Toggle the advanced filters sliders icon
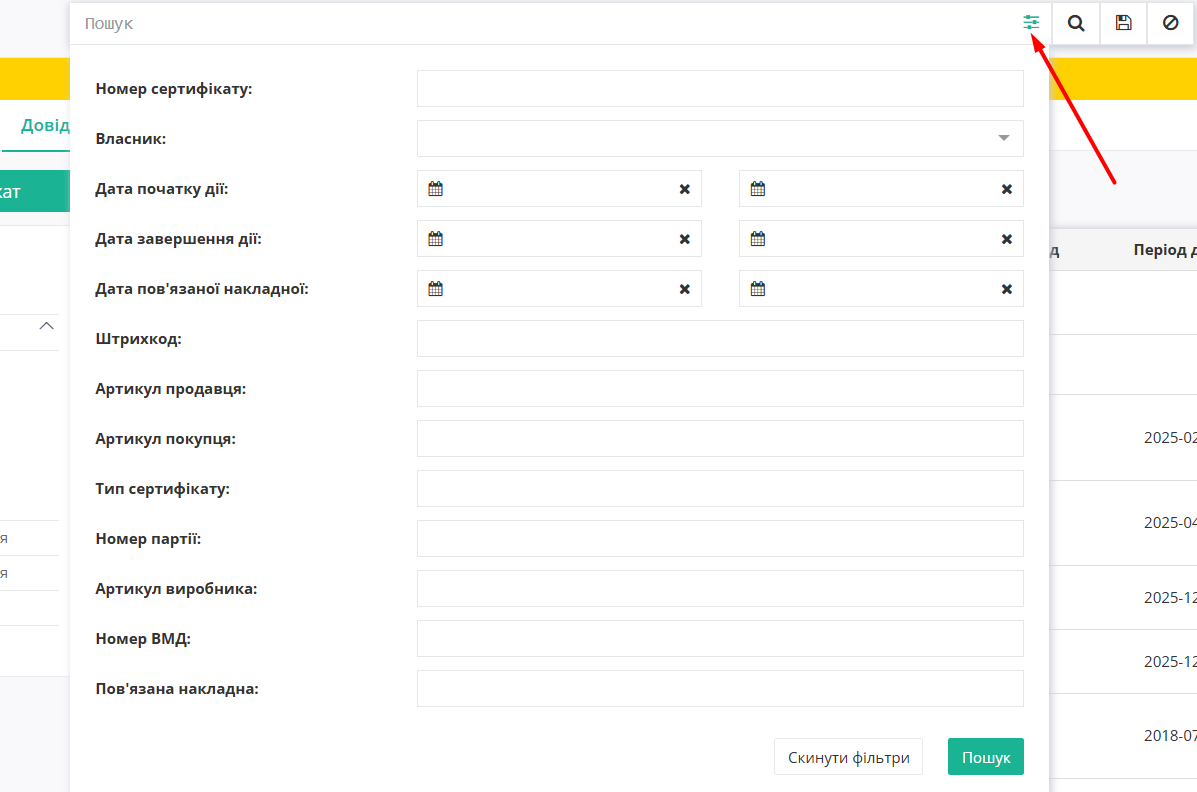The image size is (1197, 792). [1031, 23]
